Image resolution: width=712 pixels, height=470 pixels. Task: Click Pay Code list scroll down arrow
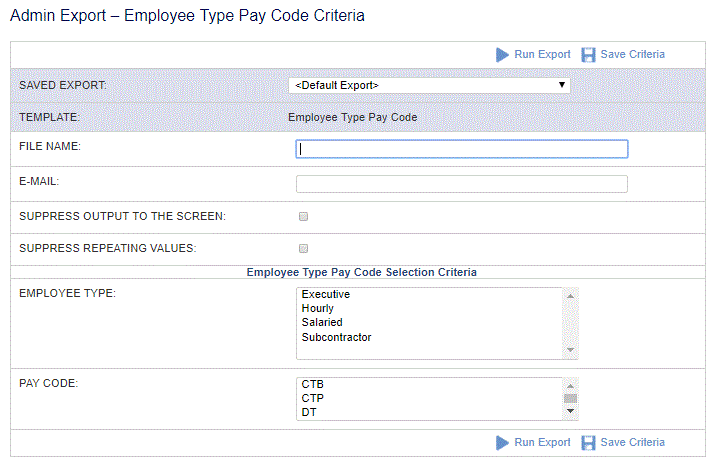[570, 411]
